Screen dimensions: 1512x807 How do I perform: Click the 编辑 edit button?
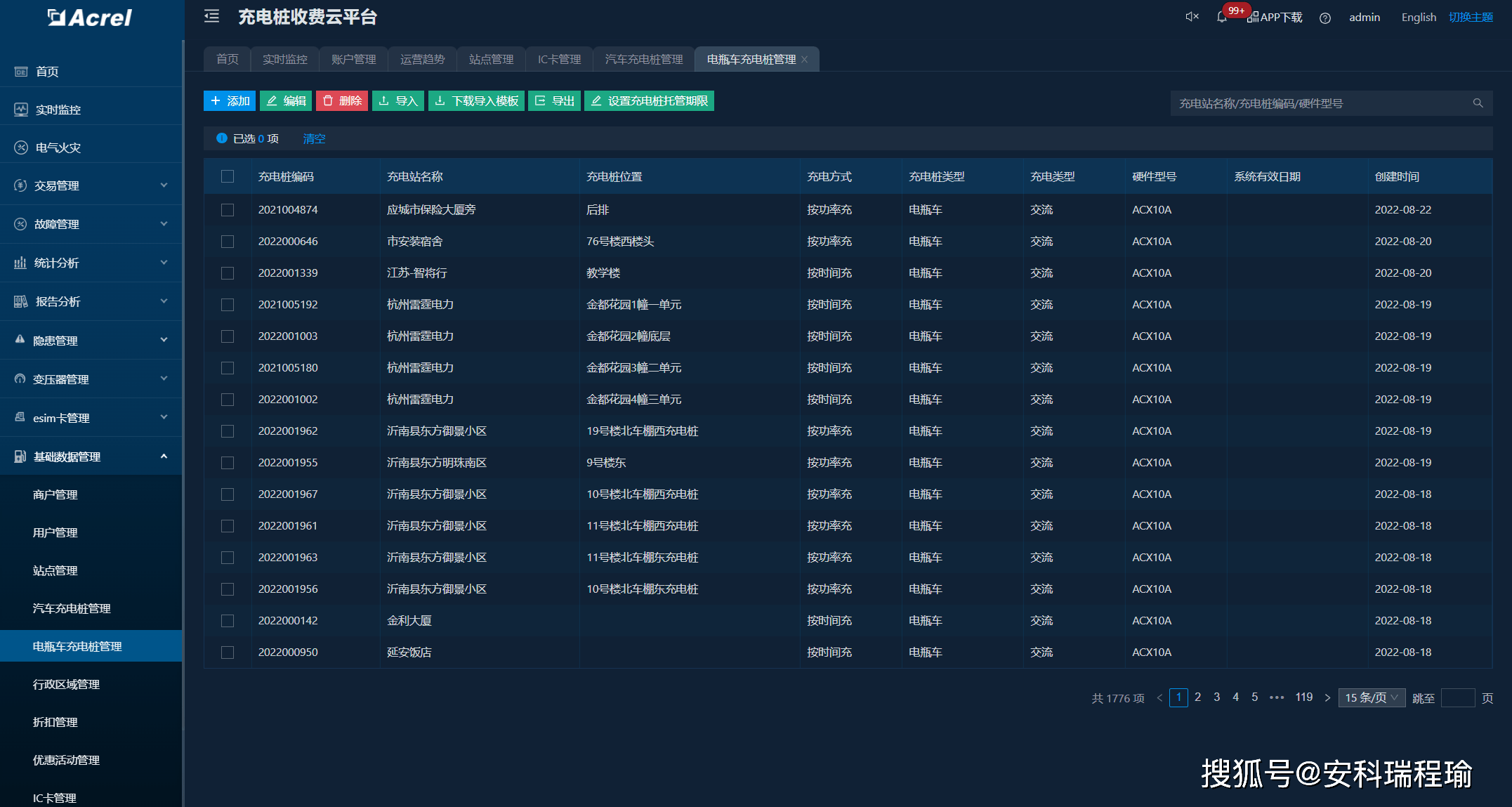286,101
